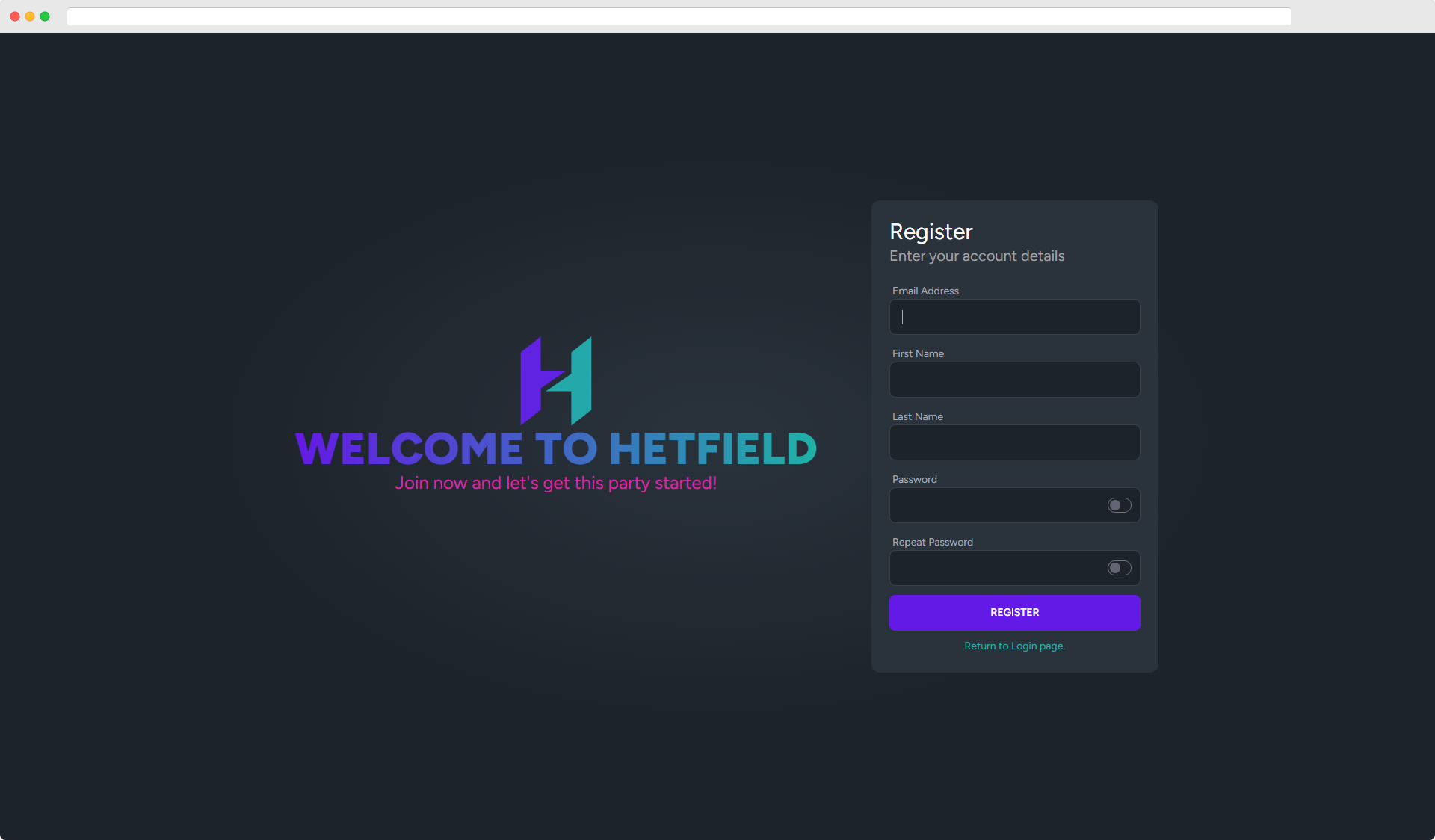The width and height of the screenshot is (1435, 840).
Task: Click the Email Address field label
Action: 925,291
